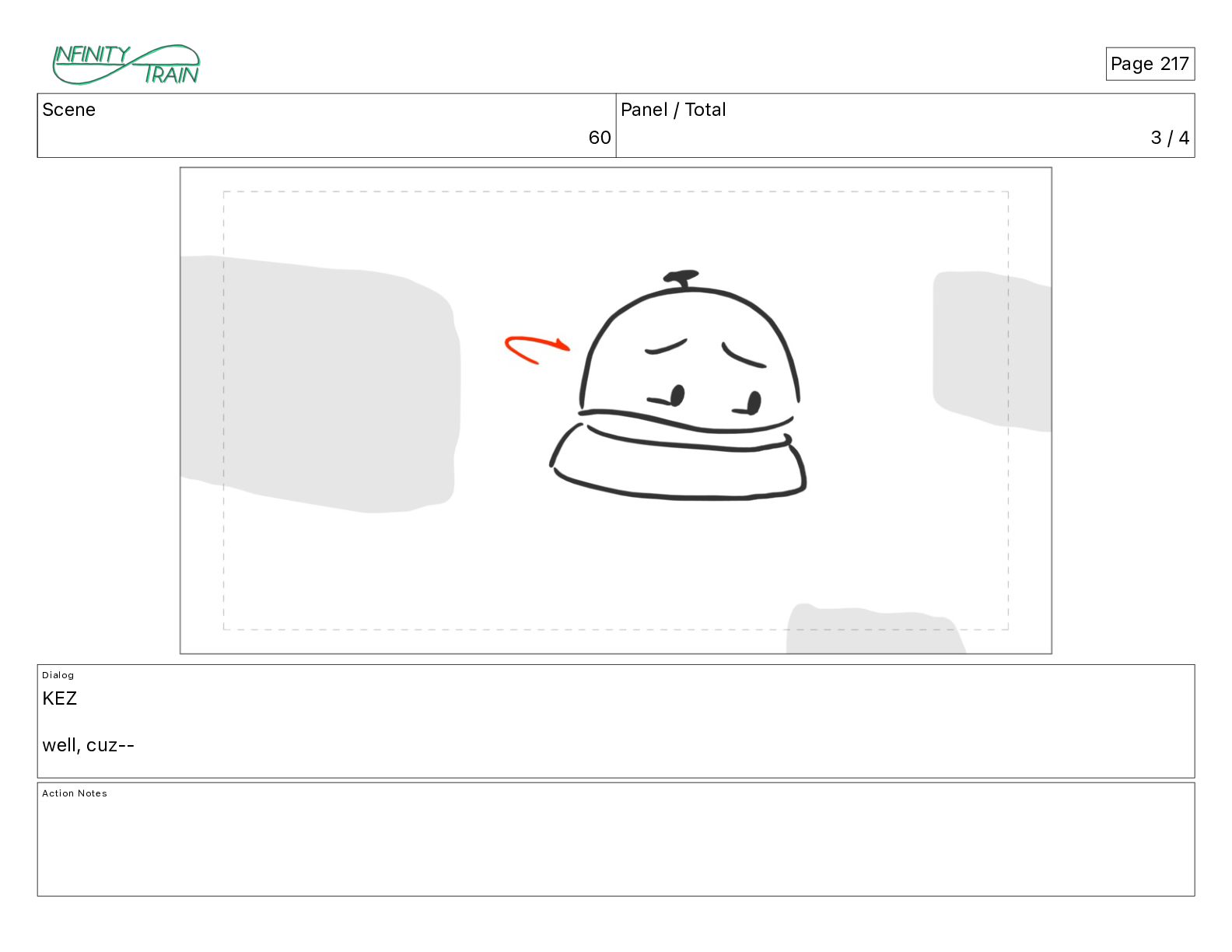Click the panel count '3 / 4'

tap(1170, 138)
